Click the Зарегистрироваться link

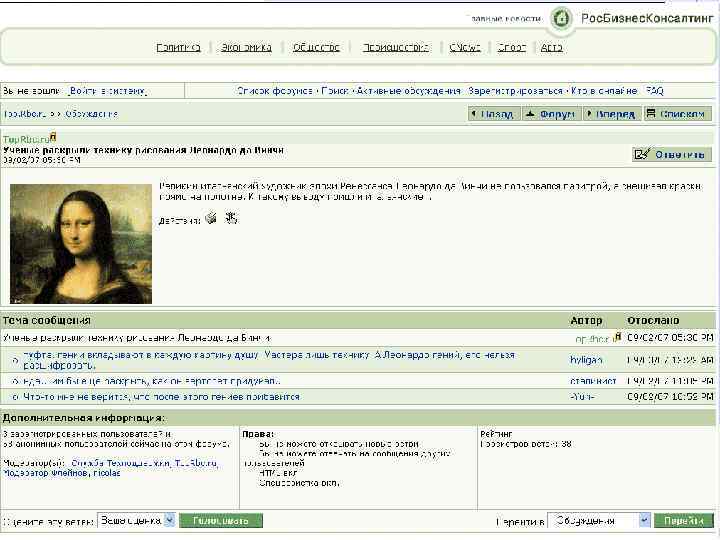(x=515, y=91)
